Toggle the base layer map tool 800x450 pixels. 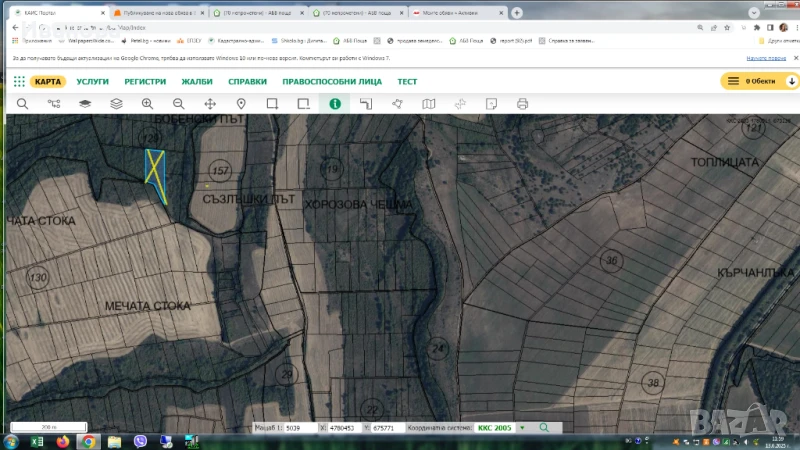click(x=85, y=103)
